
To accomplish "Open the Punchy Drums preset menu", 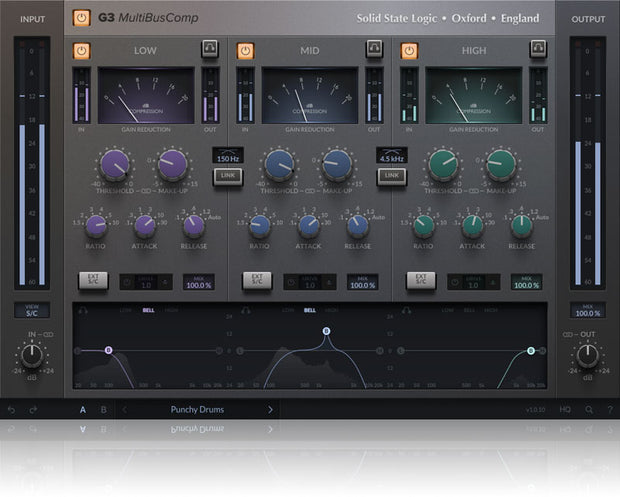I will [x=197, y=410].
